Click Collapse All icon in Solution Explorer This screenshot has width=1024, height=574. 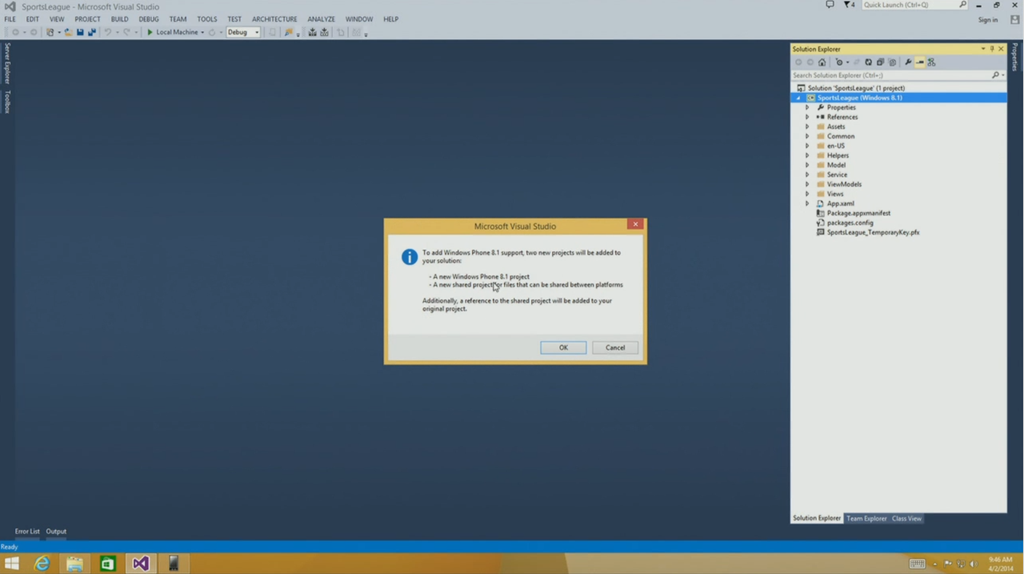tap(880, 62)
